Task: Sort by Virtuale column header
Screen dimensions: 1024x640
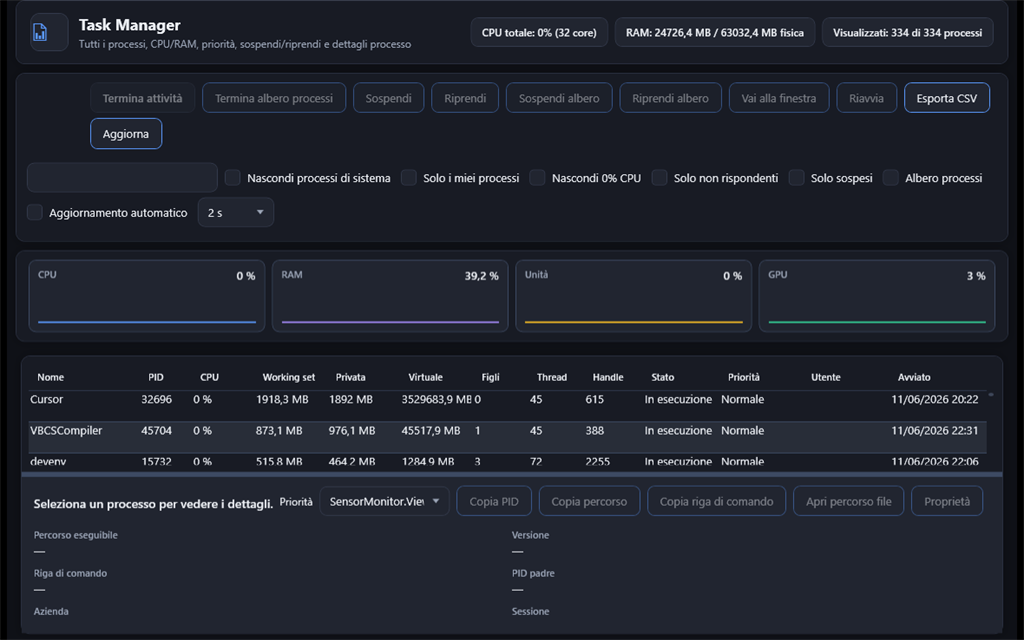Action: 425,377
